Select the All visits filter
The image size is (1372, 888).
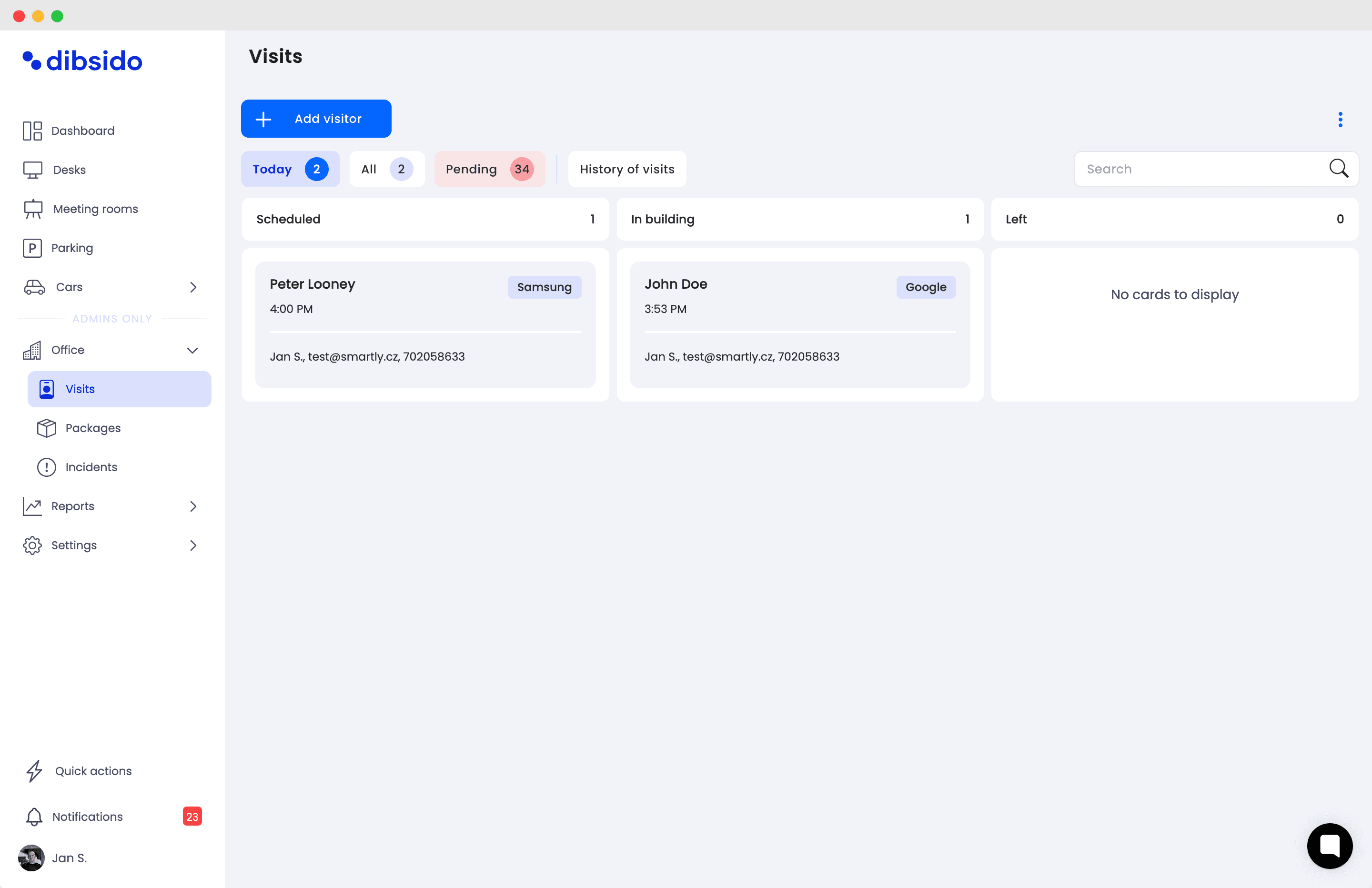[x=386, y=169]
